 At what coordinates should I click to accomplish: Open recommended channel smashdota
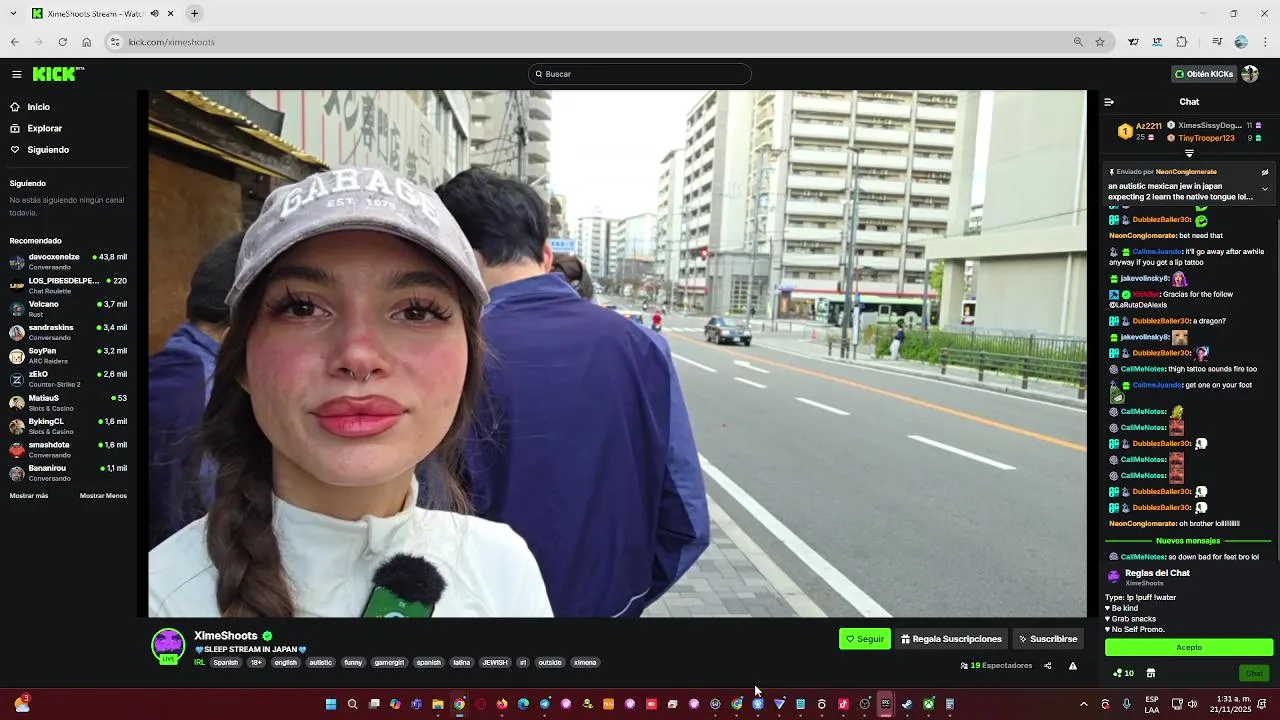coord(68,449)
